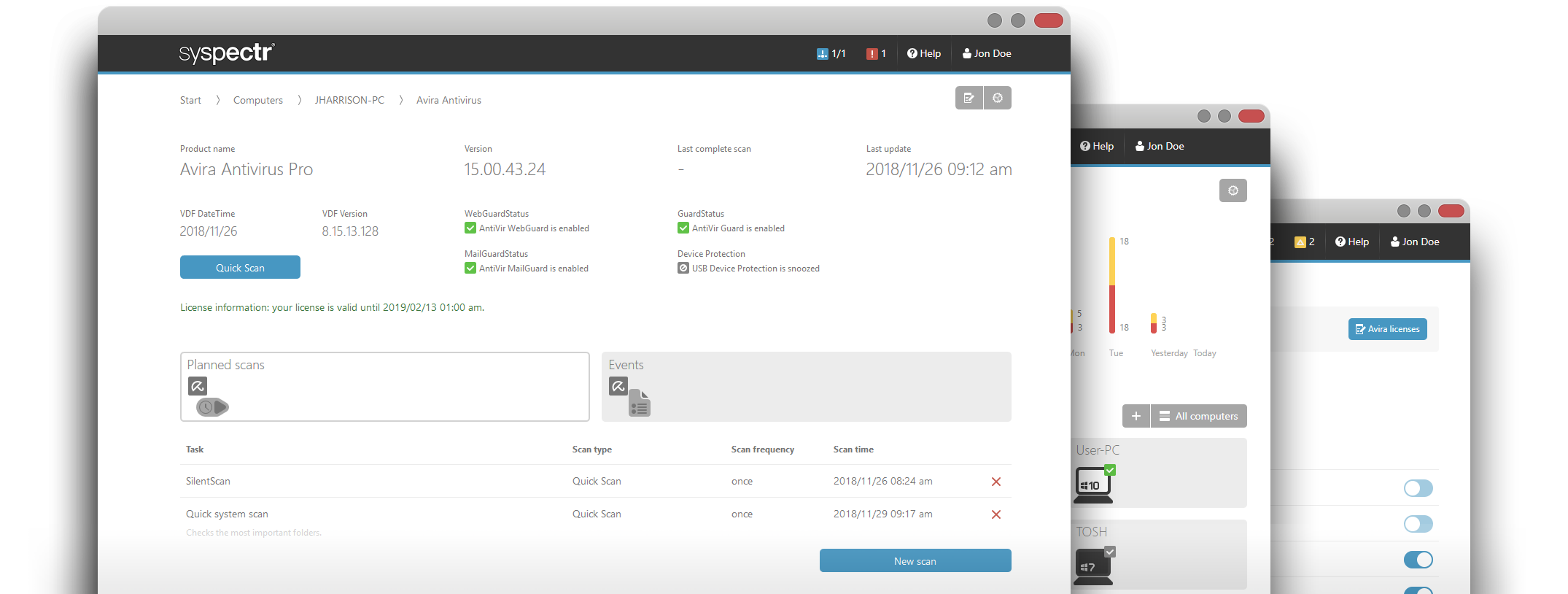Image resolution: width=1568 pixels, height=594 pixels.
Task: Click the plus add computer button
Action: (1136, 416)
